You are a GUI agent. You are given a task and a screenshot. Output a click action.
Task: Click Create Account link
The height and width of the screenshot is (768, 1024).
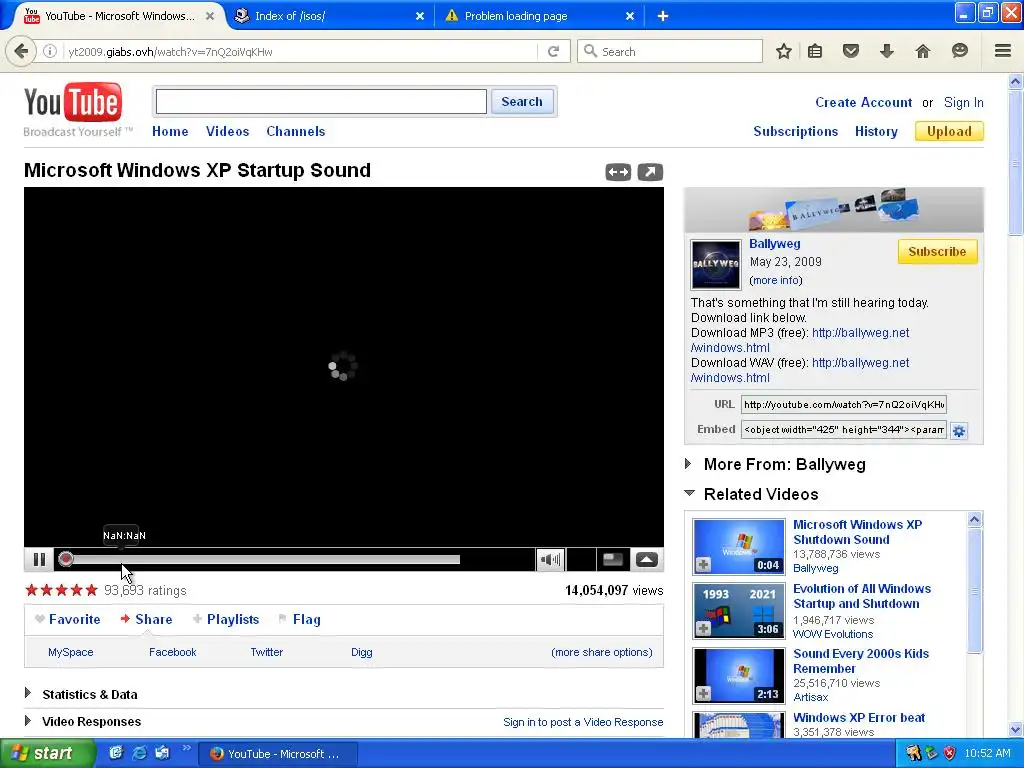863,103
